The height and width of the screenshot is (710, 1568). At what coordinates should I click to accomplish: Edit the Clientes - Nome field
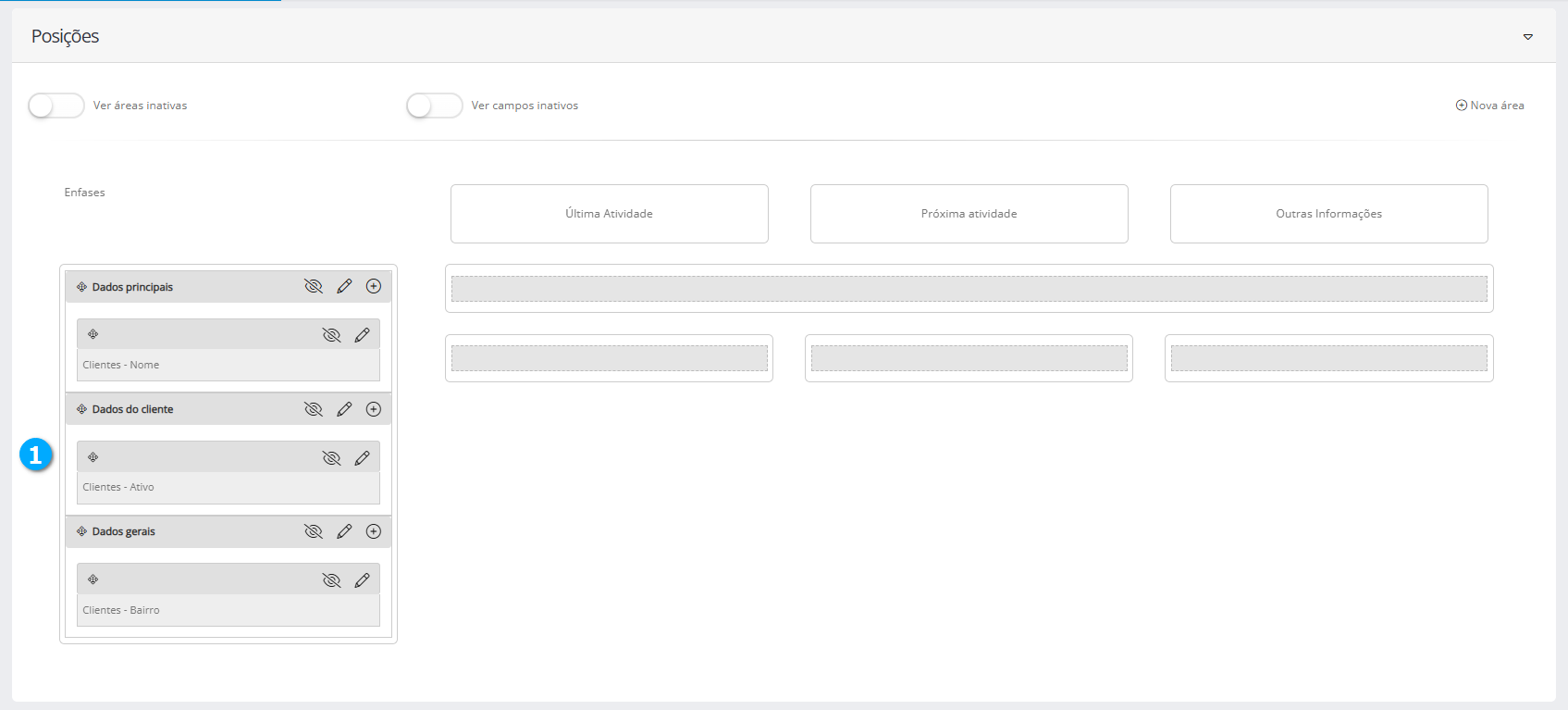pos(362,335)
